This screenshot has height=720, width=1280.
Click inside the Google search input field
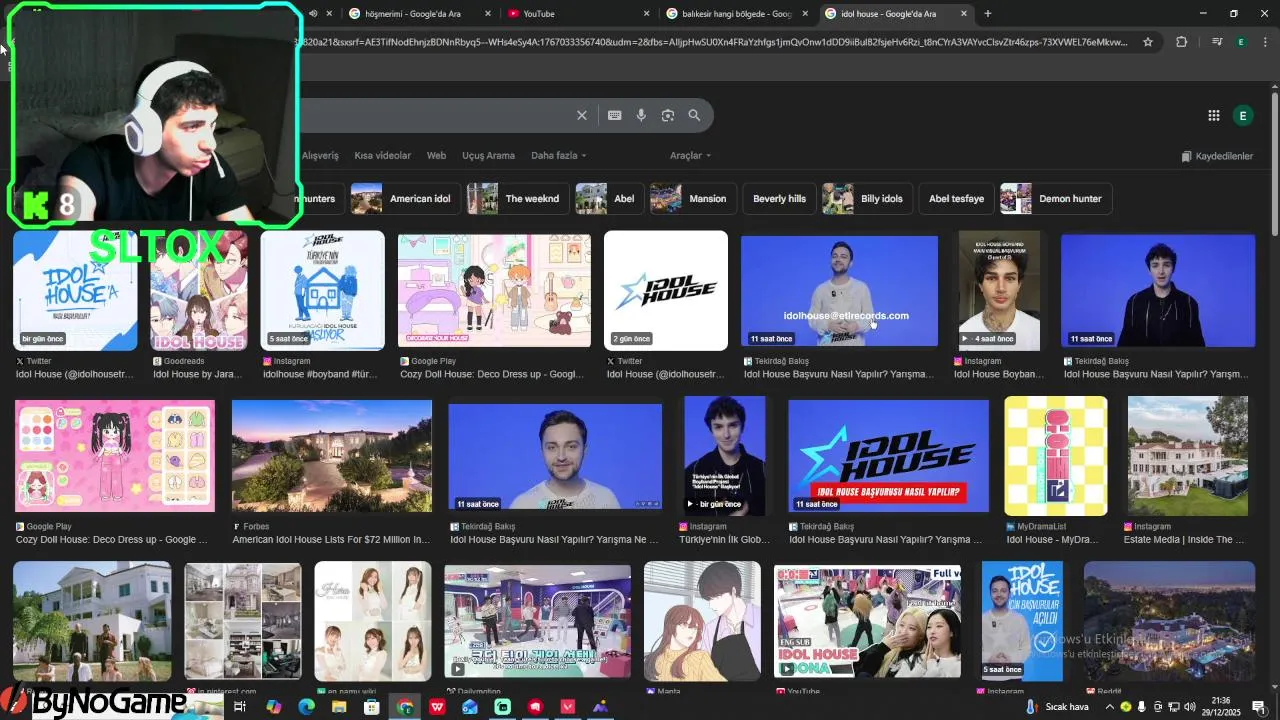click(435, 115)
